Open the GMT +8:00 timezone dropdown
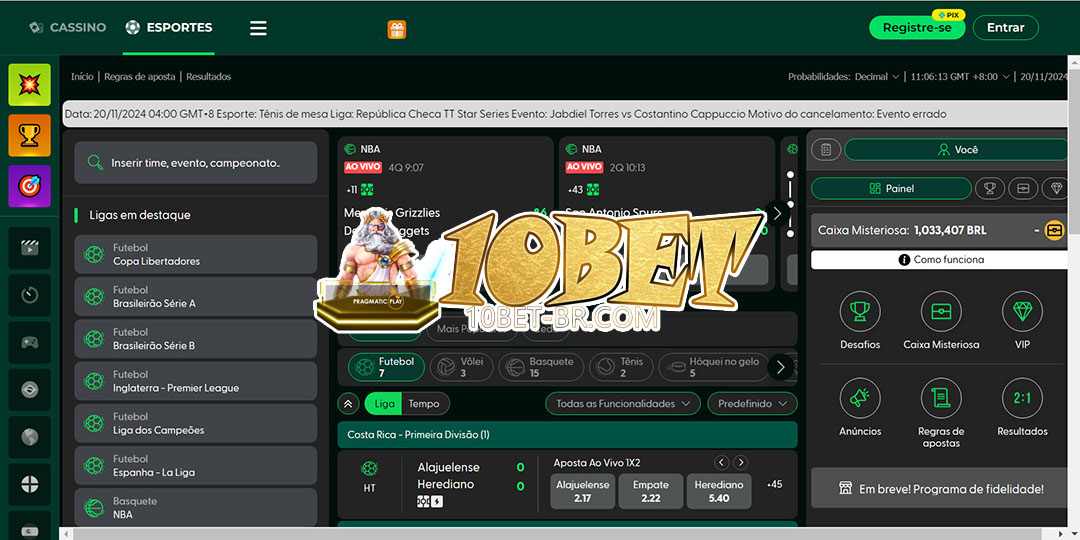Viewport: 1080px width, 540px height. coord(961,77)
